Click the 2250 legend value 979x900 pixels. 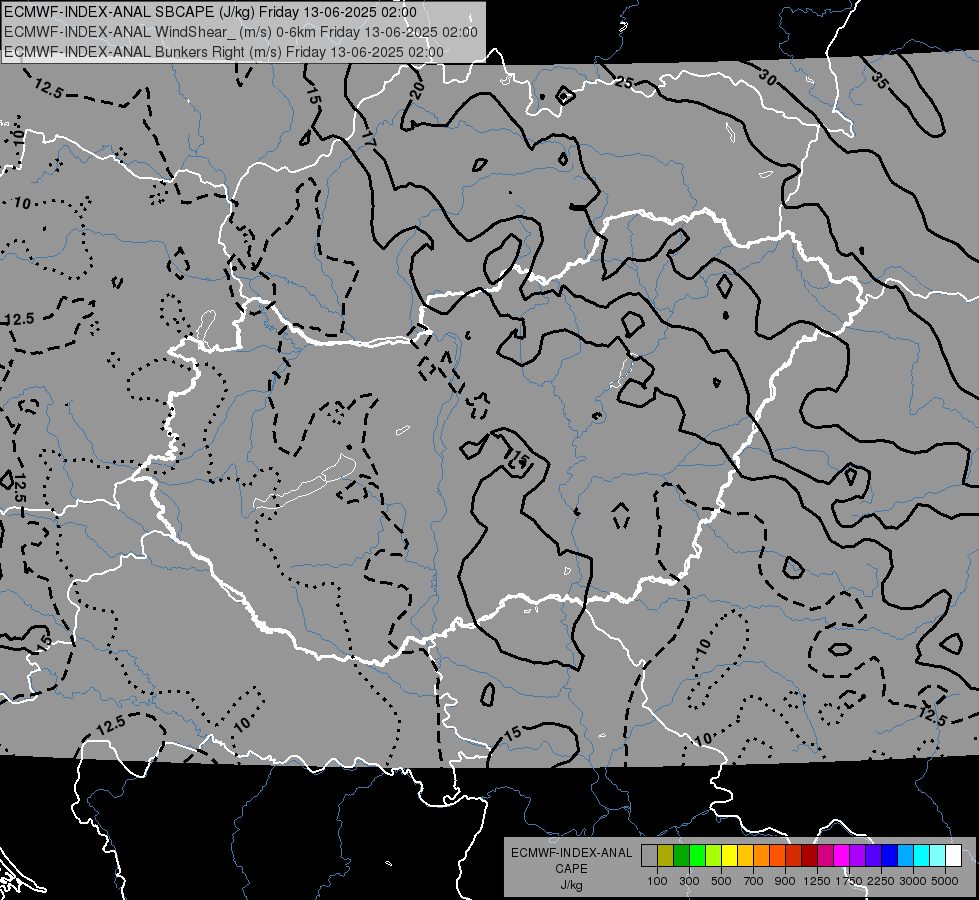[881, 881]
